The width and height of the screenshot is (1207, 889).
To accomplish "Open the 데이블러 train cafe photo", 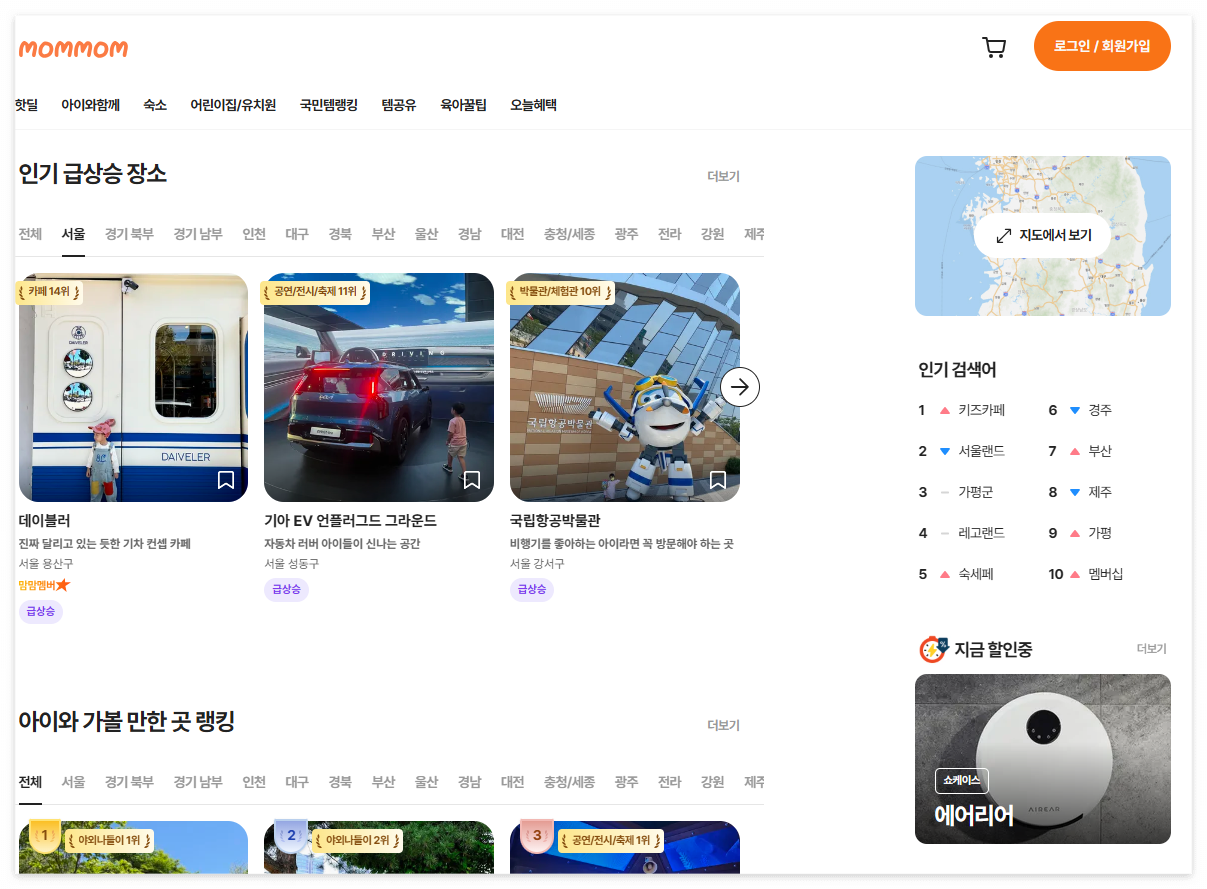I will click(133, 387).
